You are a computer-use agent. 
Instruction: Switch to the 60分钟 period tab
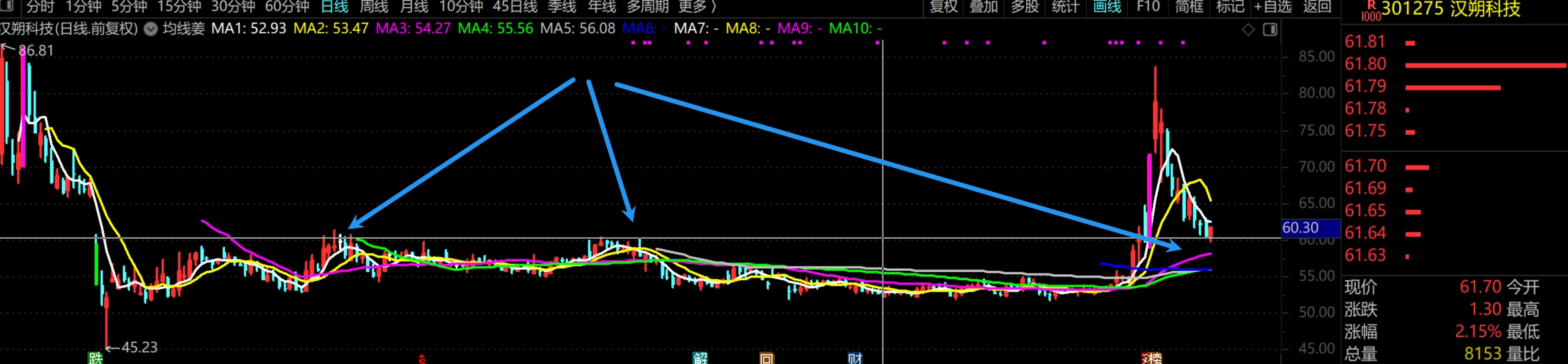pos(287,7)
